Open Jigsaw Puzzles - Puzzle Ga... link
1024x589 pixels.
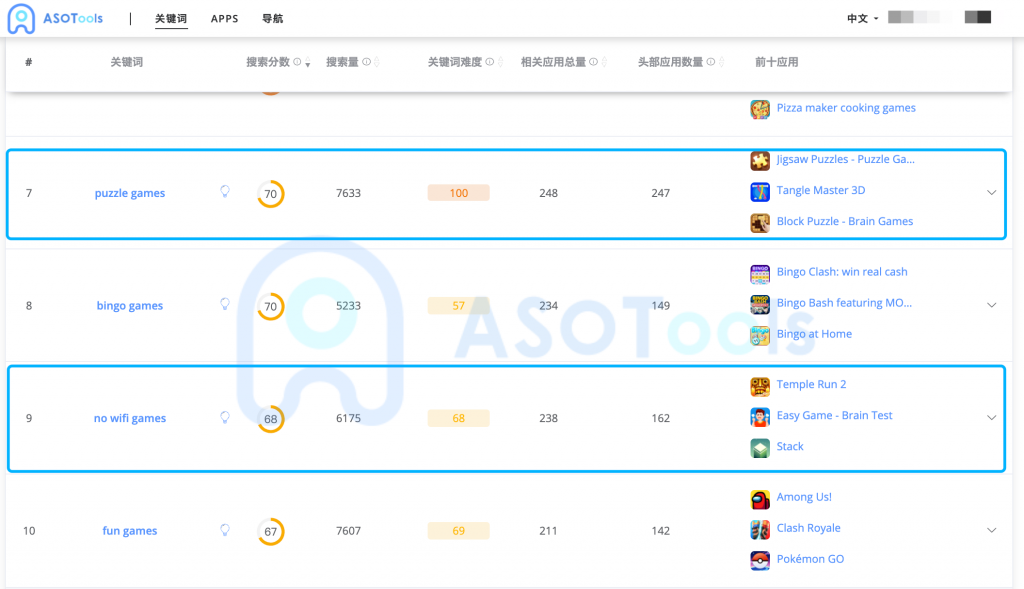pos(845,159)
